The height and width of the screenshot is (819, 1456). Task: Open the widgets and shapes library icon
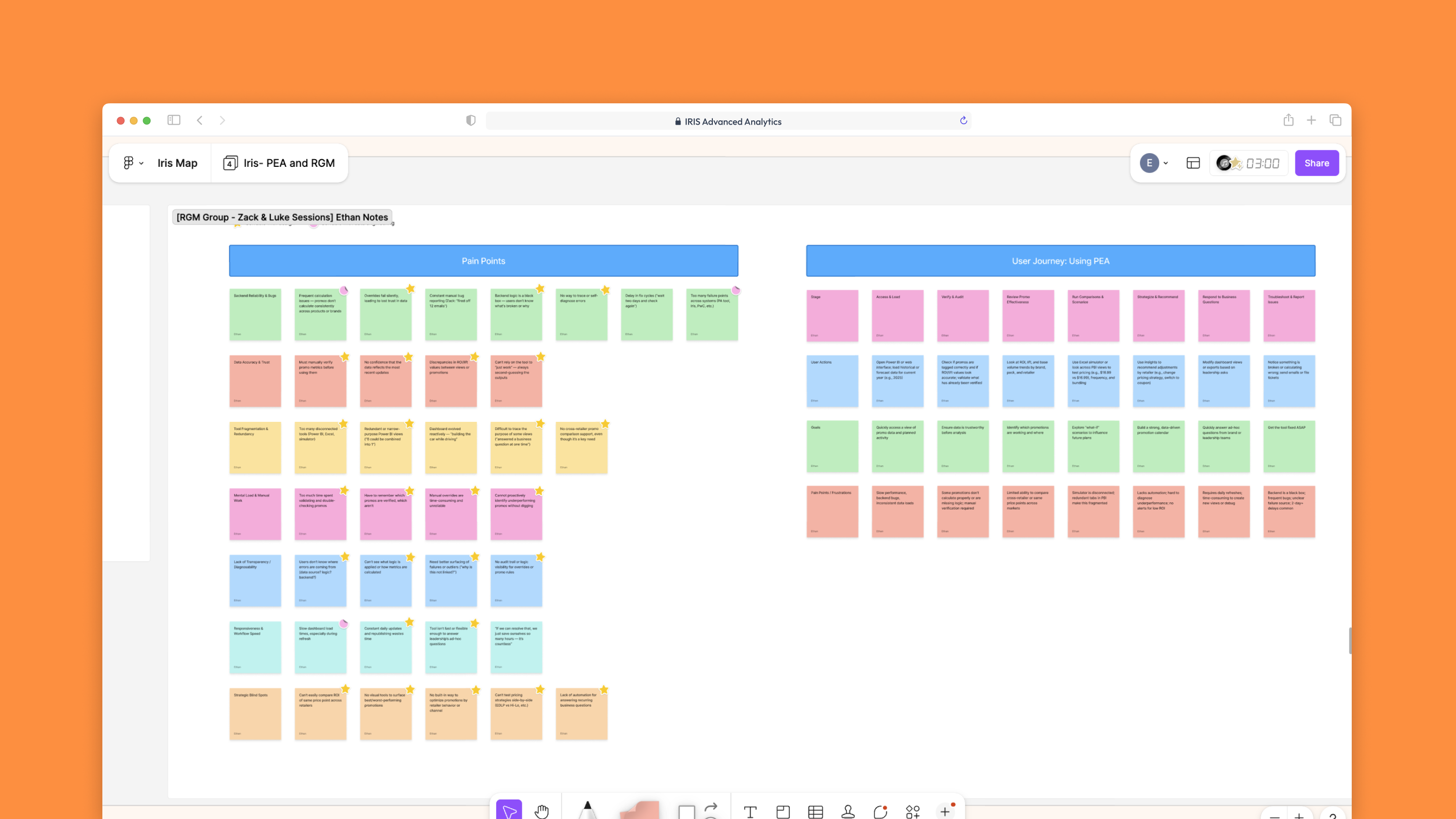[912, 811]
